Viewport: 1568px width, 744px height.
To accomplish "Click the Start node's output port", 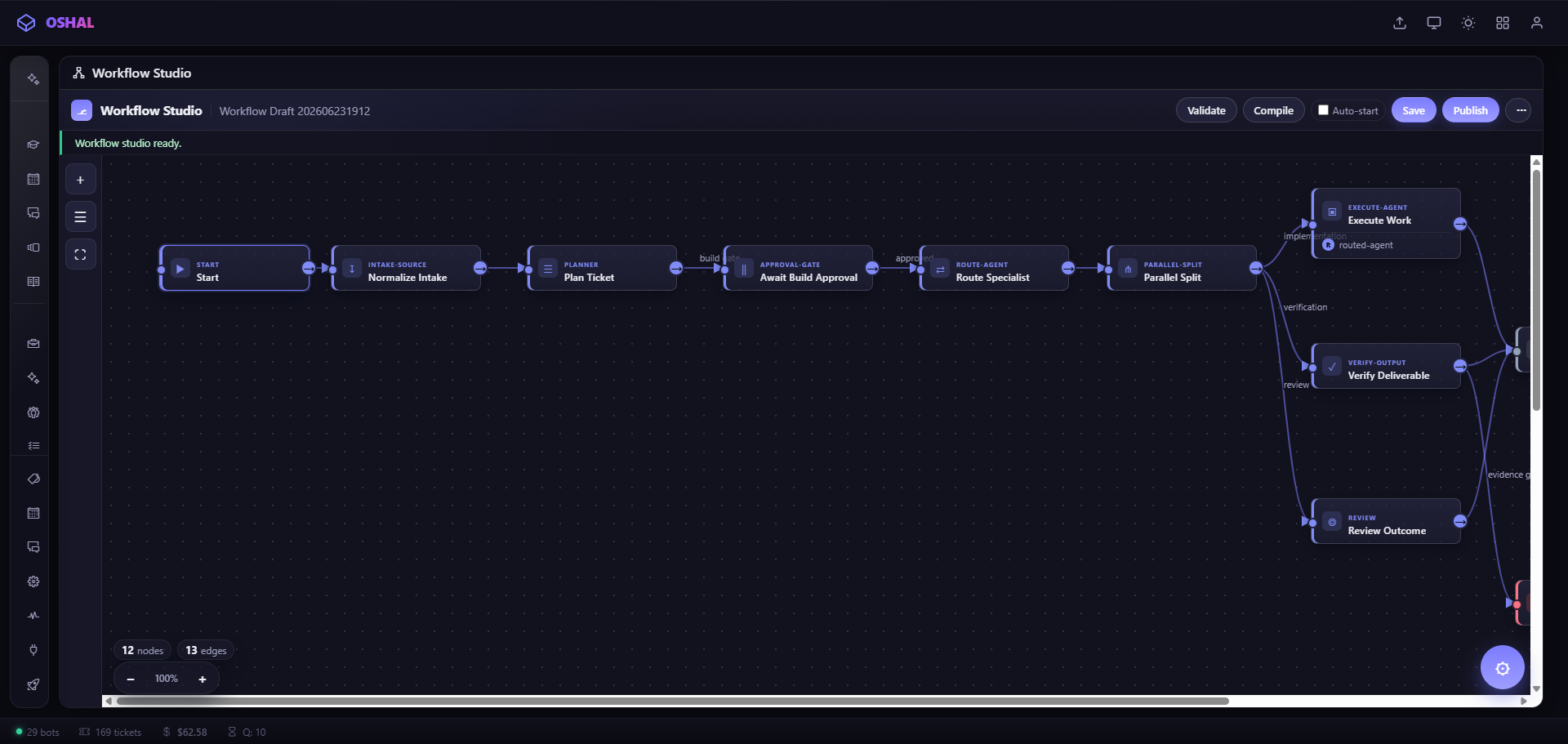I will pos(309,268).
